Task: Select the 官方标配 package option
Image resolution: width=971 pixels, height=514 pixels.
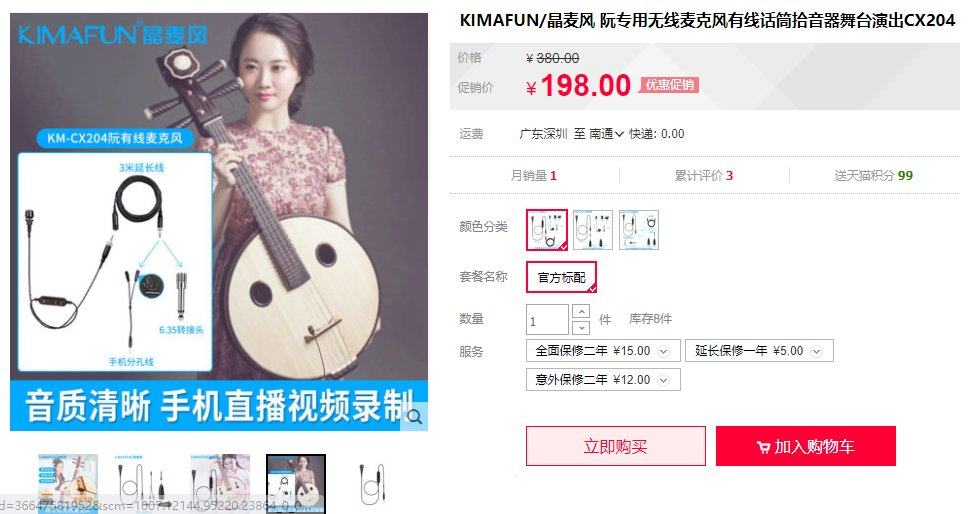Action: pyautogui.click(x=561, y=277)
